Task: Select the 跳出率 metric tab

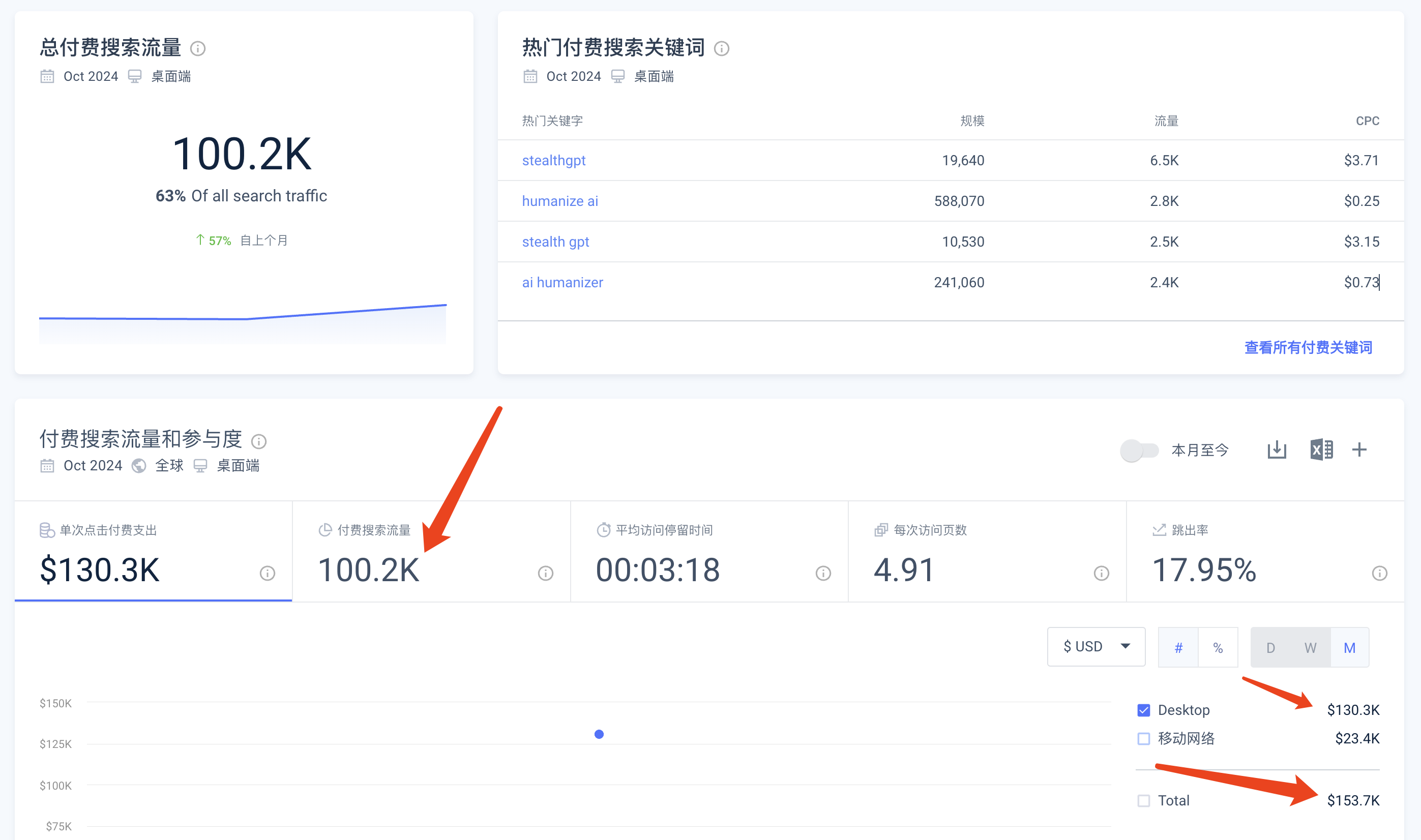Action: [1265, 551]
